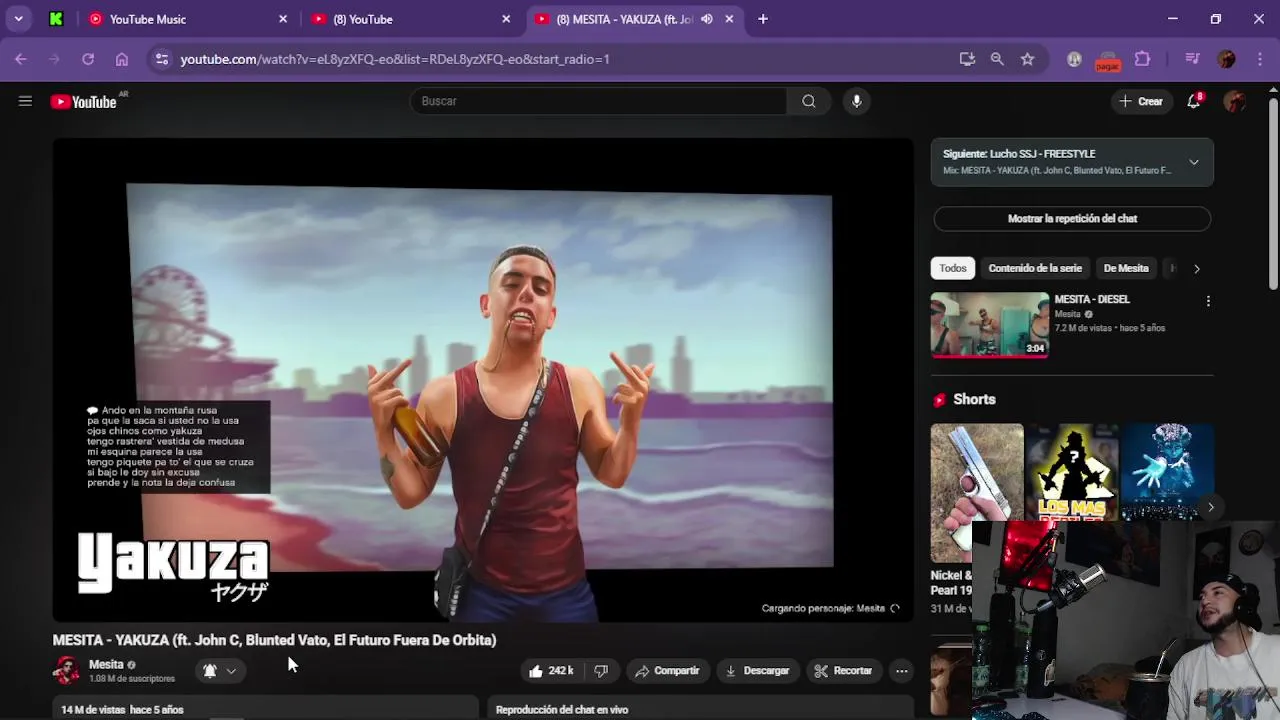The width and height of the screenshot is (1280, 720).
Task: Click the MESITA - DIESEL video title
Action: pyautogui.click(x=1092, y=299)
